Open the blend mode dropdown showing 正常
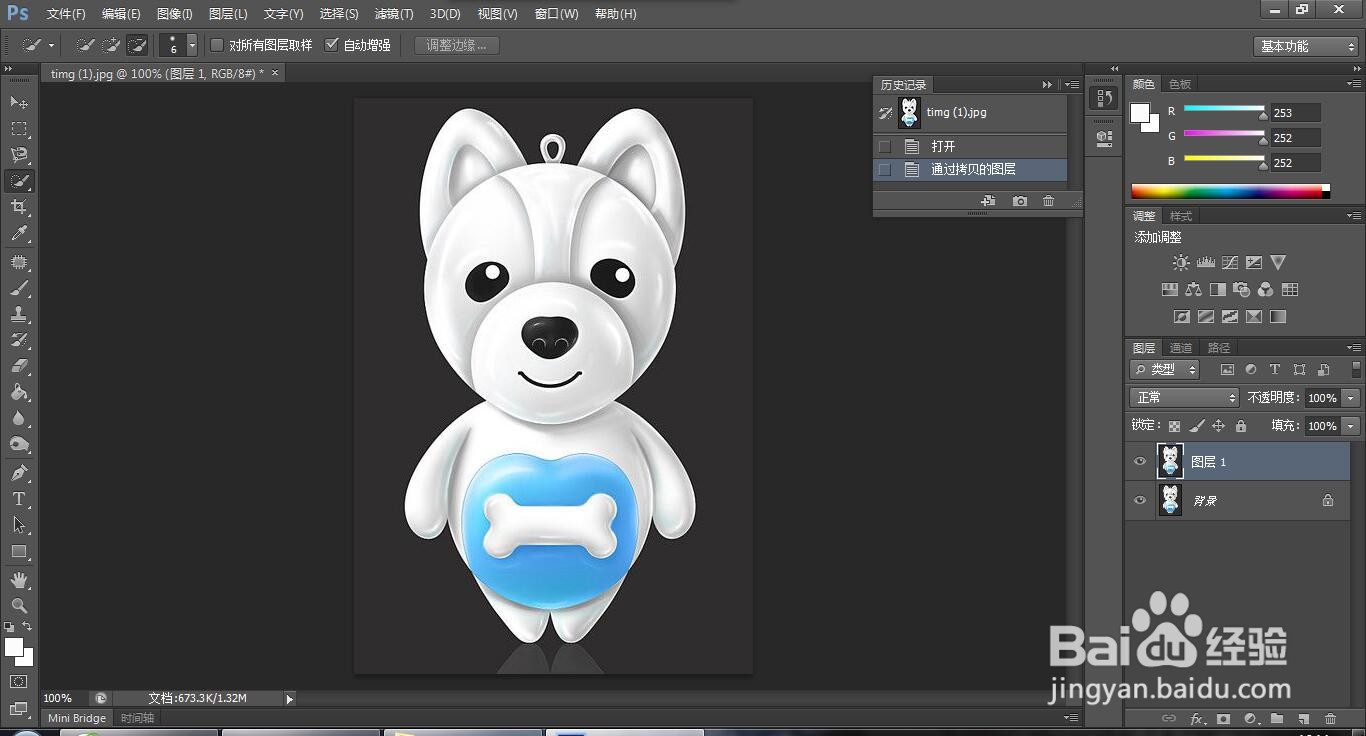1366x736 pixels. (x=1183, y=397)
